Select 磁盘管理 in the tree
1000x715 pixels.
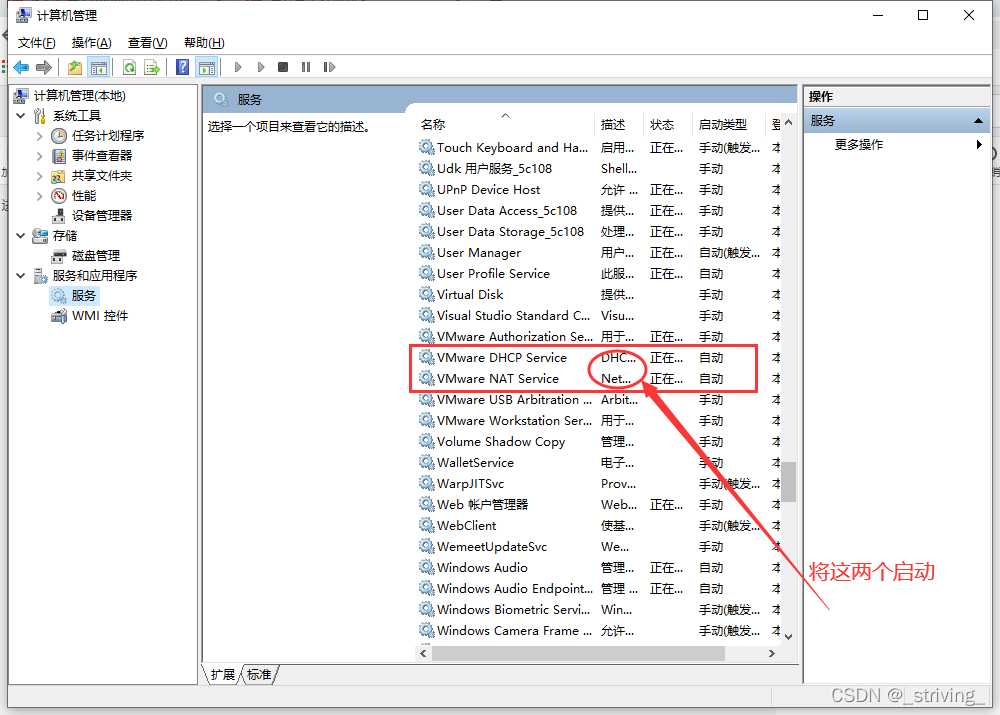[x=96, y=256]
